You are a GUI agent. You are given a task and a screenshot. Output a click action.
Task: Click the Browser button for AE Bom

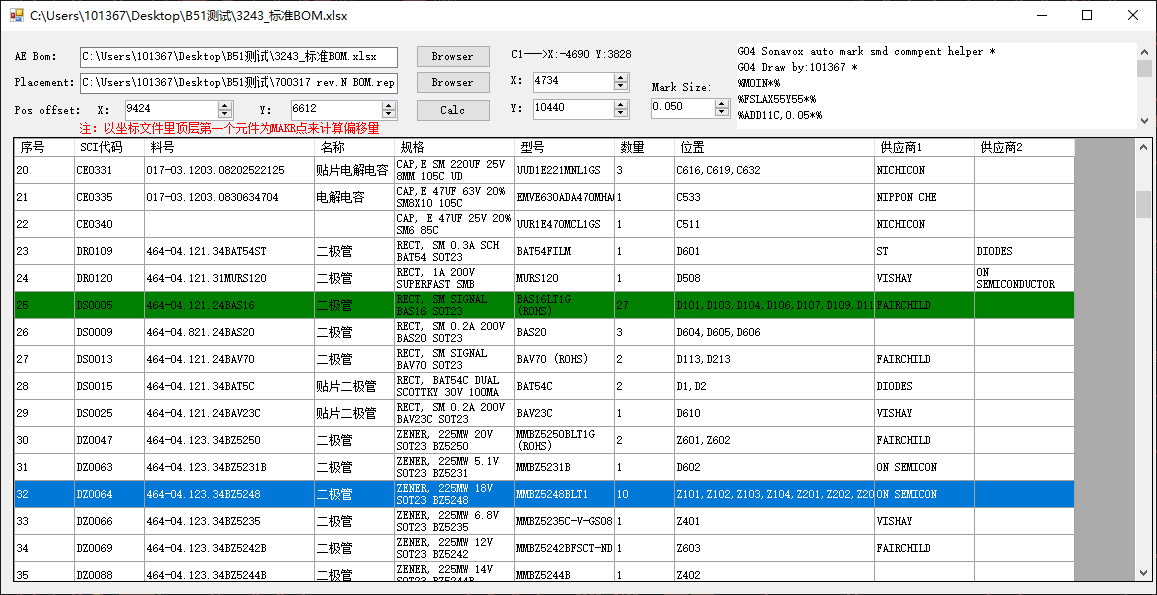pyautogui.click(x=452, y=57)
